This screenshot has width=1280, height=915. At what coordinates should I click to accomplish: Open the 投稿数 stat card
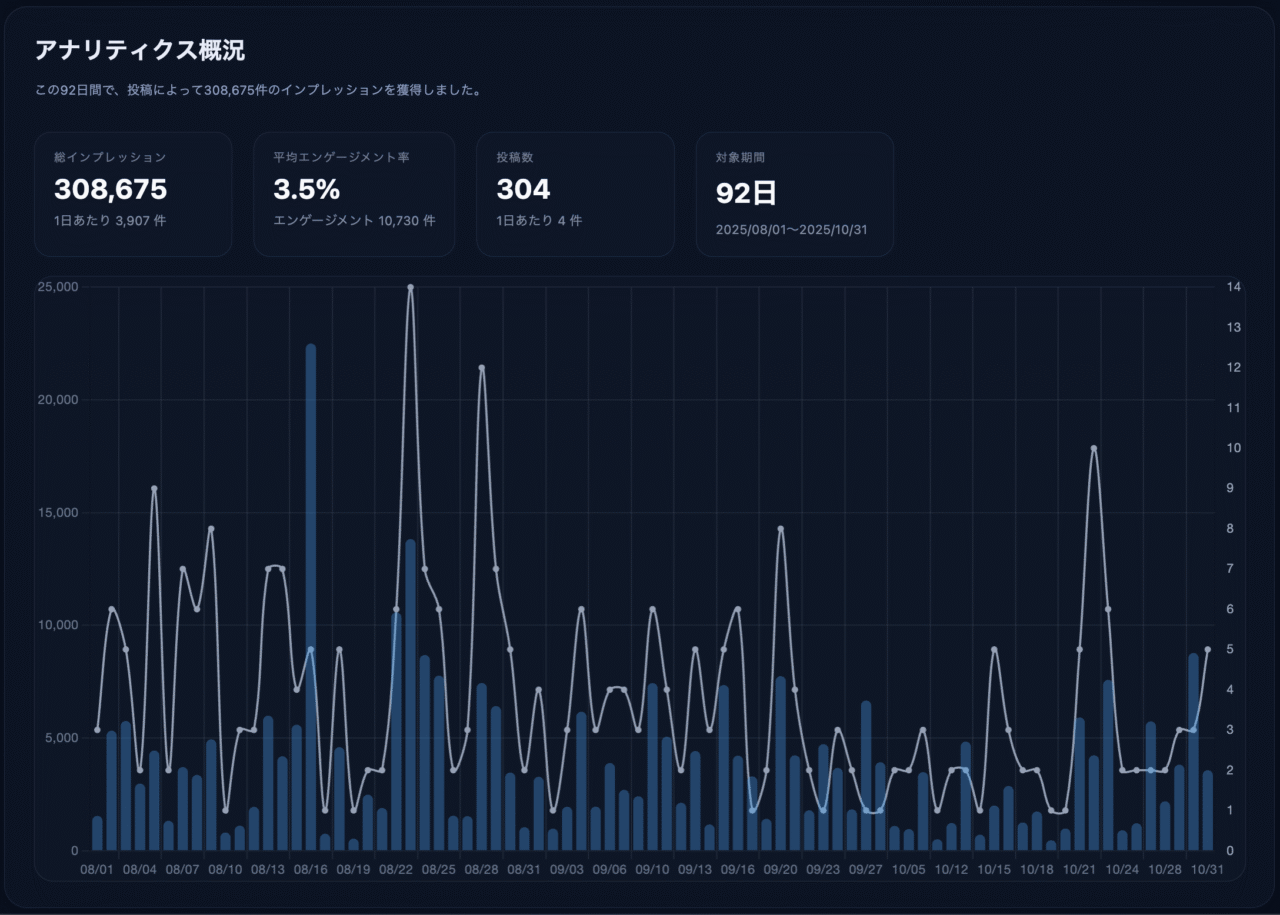(x=575, y=194)
